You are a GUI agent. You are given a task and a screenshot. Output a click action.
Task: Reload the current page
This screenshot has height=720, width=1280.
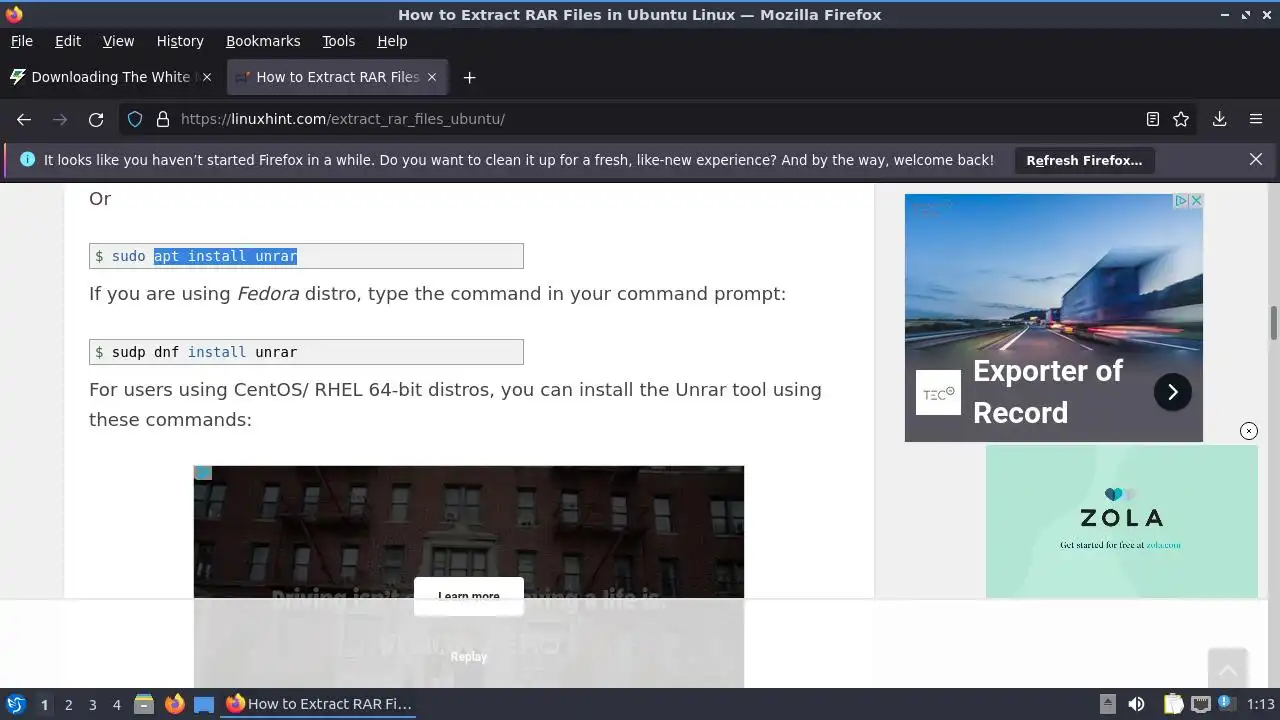[96, 119]
